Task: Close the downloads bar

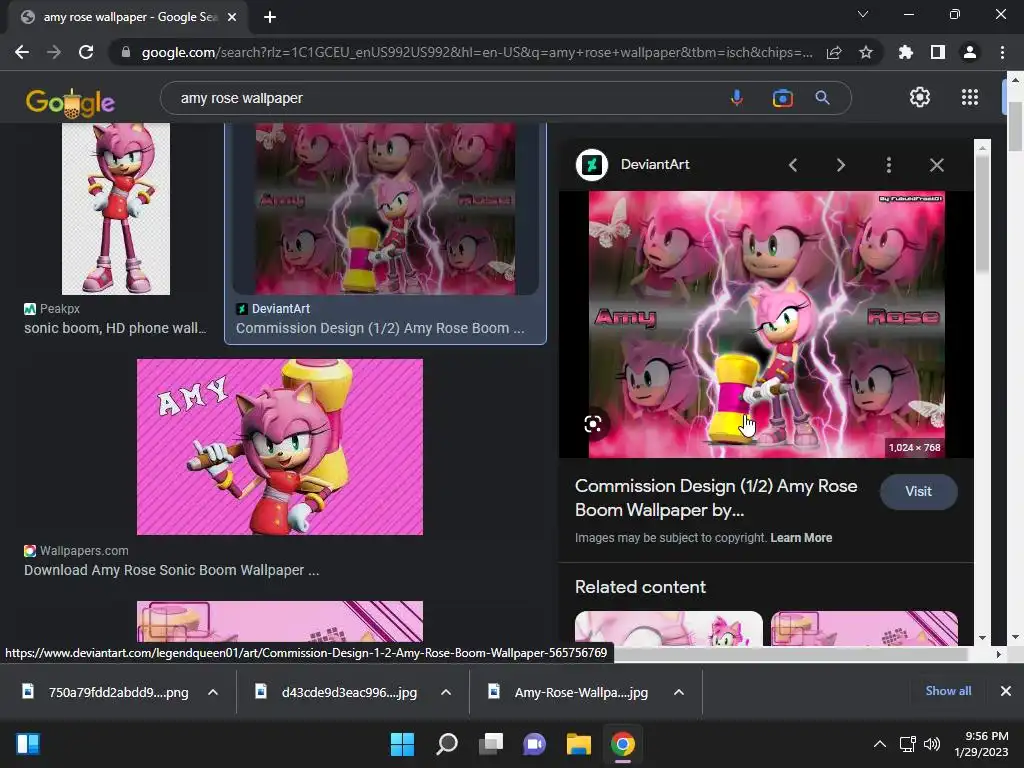Action: (x=1006, y=691)
